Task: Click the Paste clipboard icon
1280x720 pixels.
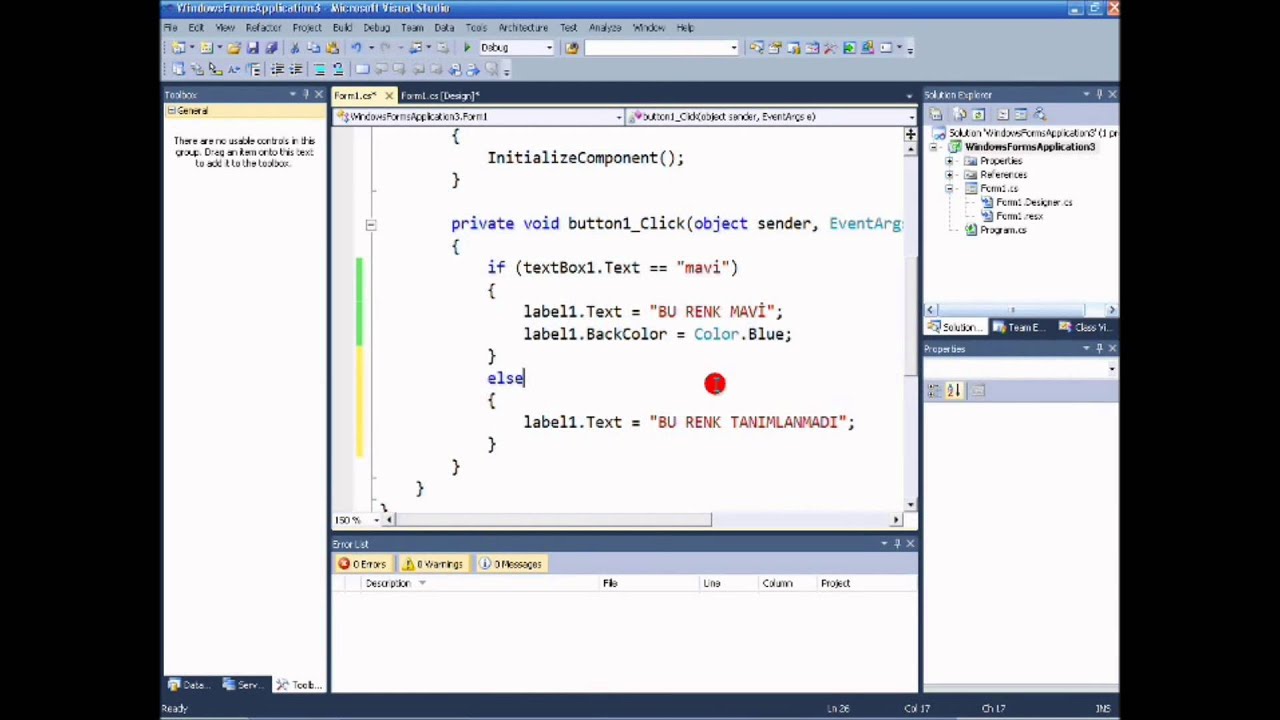Action: tap(333, 48)
